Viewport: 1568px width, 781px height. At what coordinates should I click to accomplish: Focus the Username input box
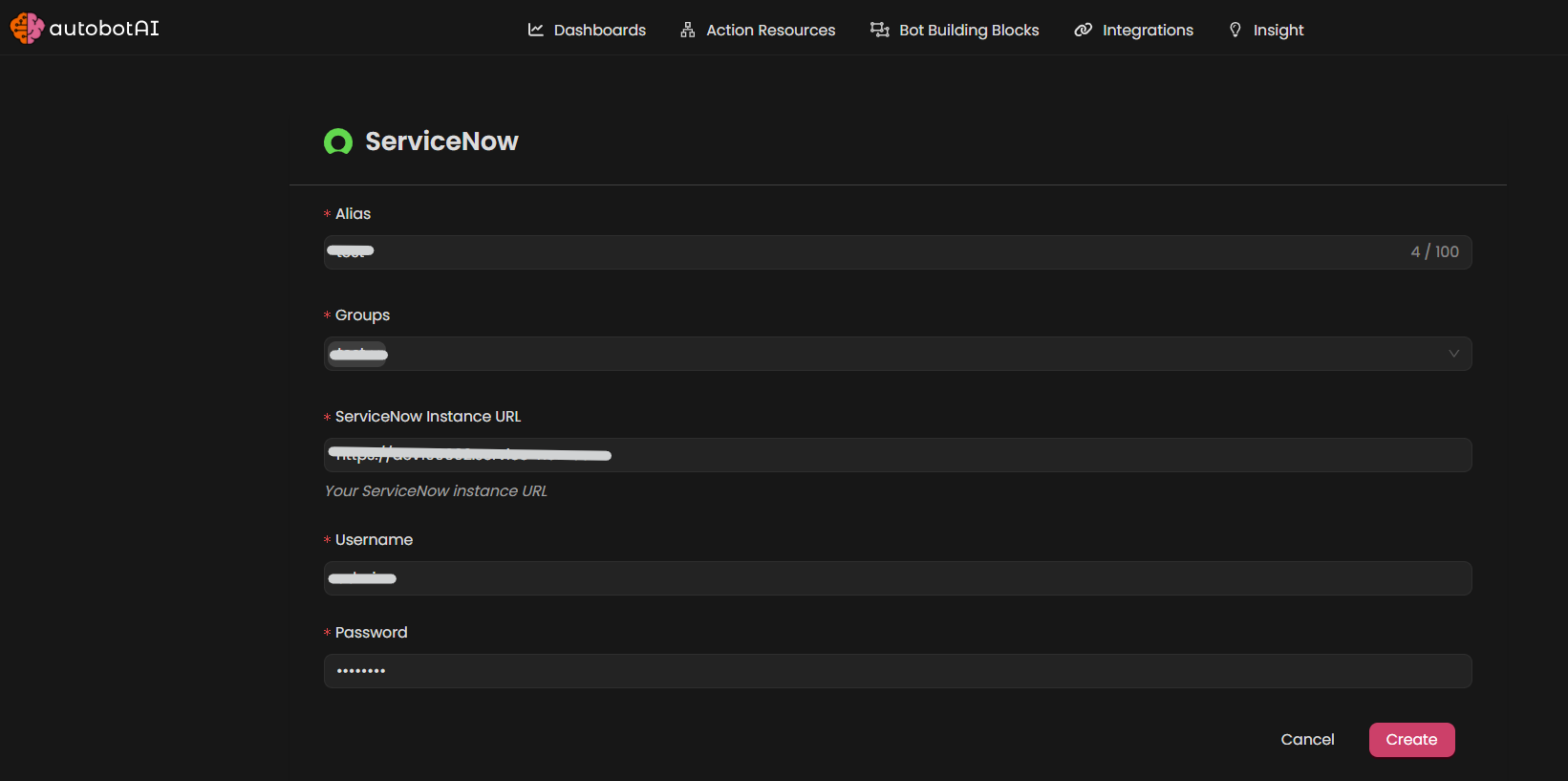click(x=896, y=578)
